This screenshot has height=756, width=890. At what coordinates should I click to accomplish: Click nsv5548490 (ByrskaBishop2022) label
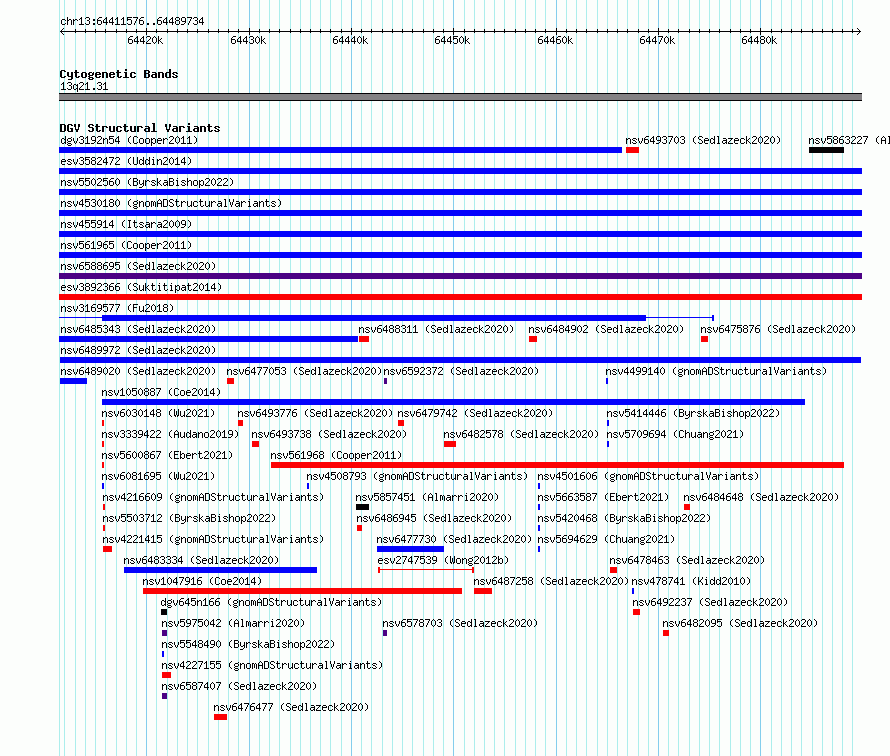(249, 644)
